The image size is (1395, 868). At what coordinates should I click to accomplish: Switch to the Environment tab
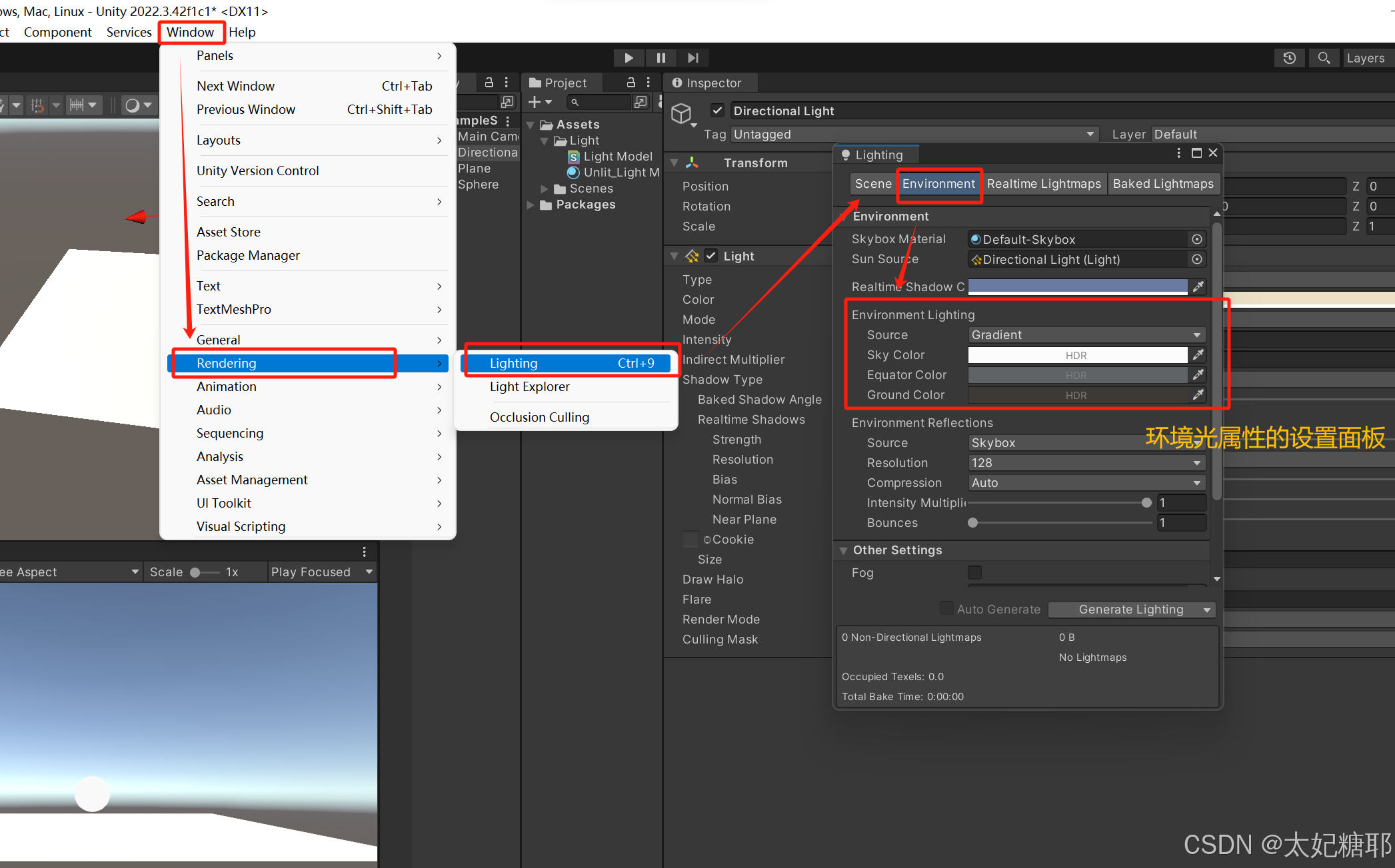tap(938, 184)
